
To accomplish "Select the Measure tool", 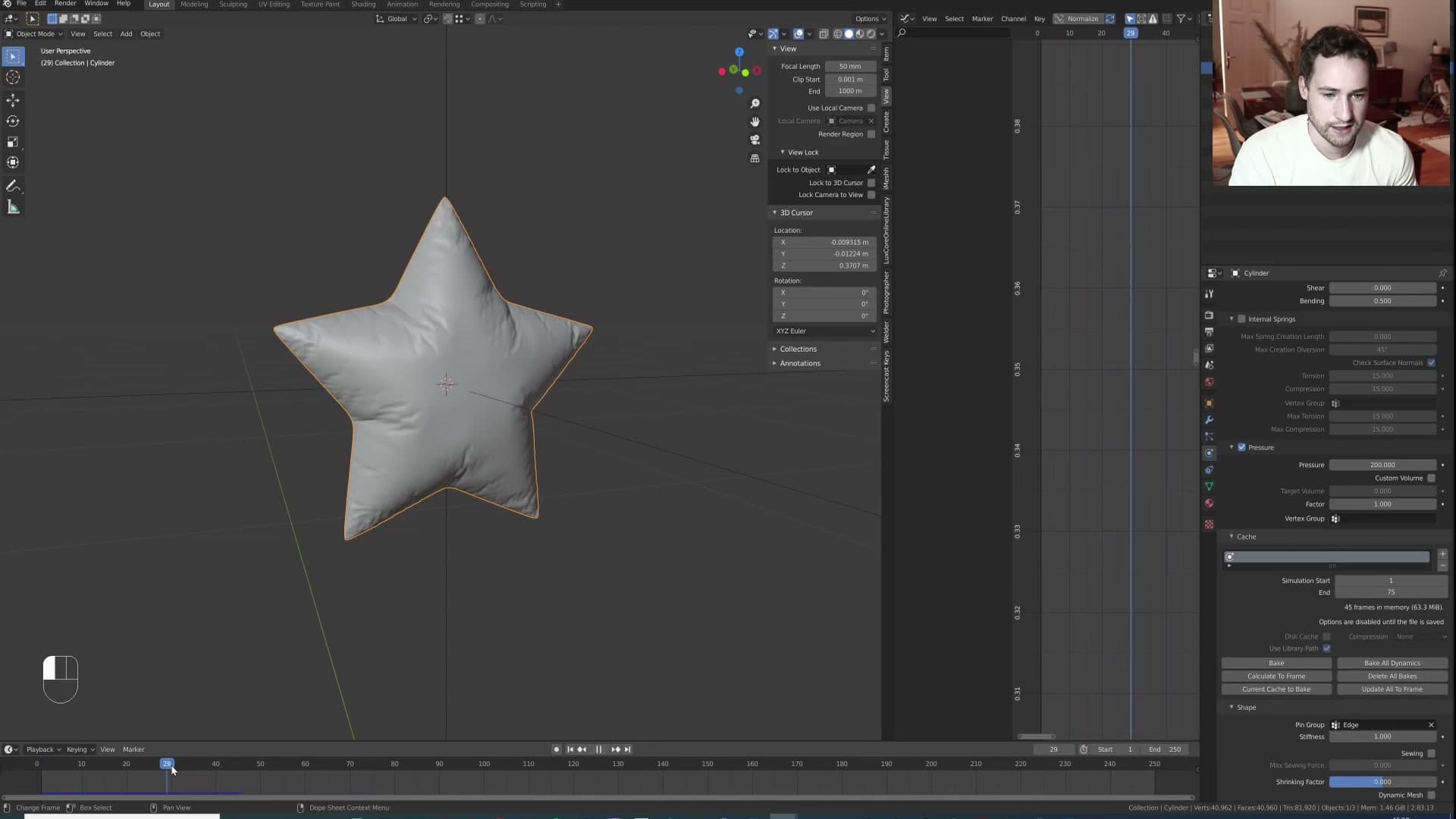I will tap(13, 207).
